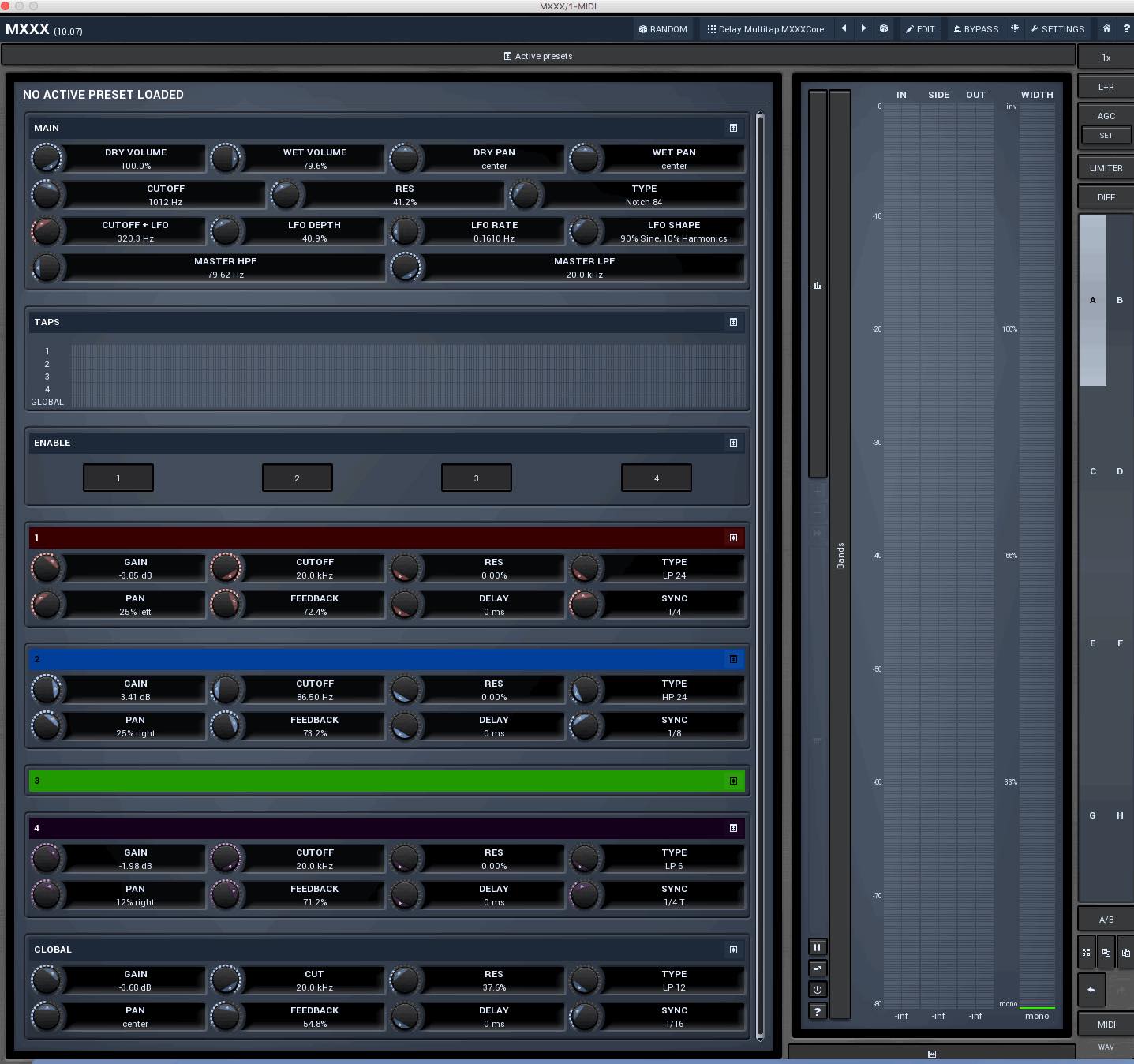Collapse the red tap 1 section
Viewport: 1134px width, 1064px height.
[x=734, y=538]
